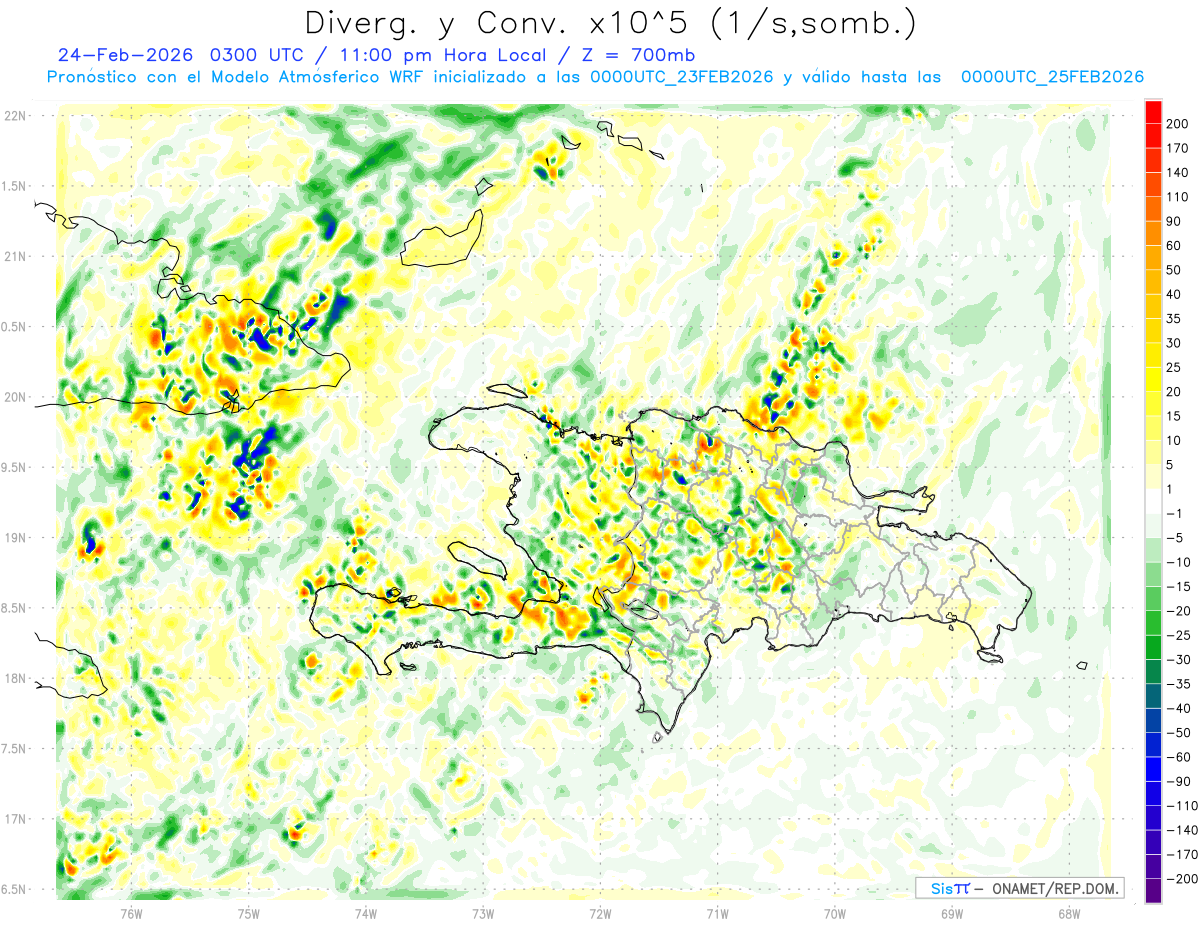Click the colorbar label '-170'

(x=1184, y=855)
